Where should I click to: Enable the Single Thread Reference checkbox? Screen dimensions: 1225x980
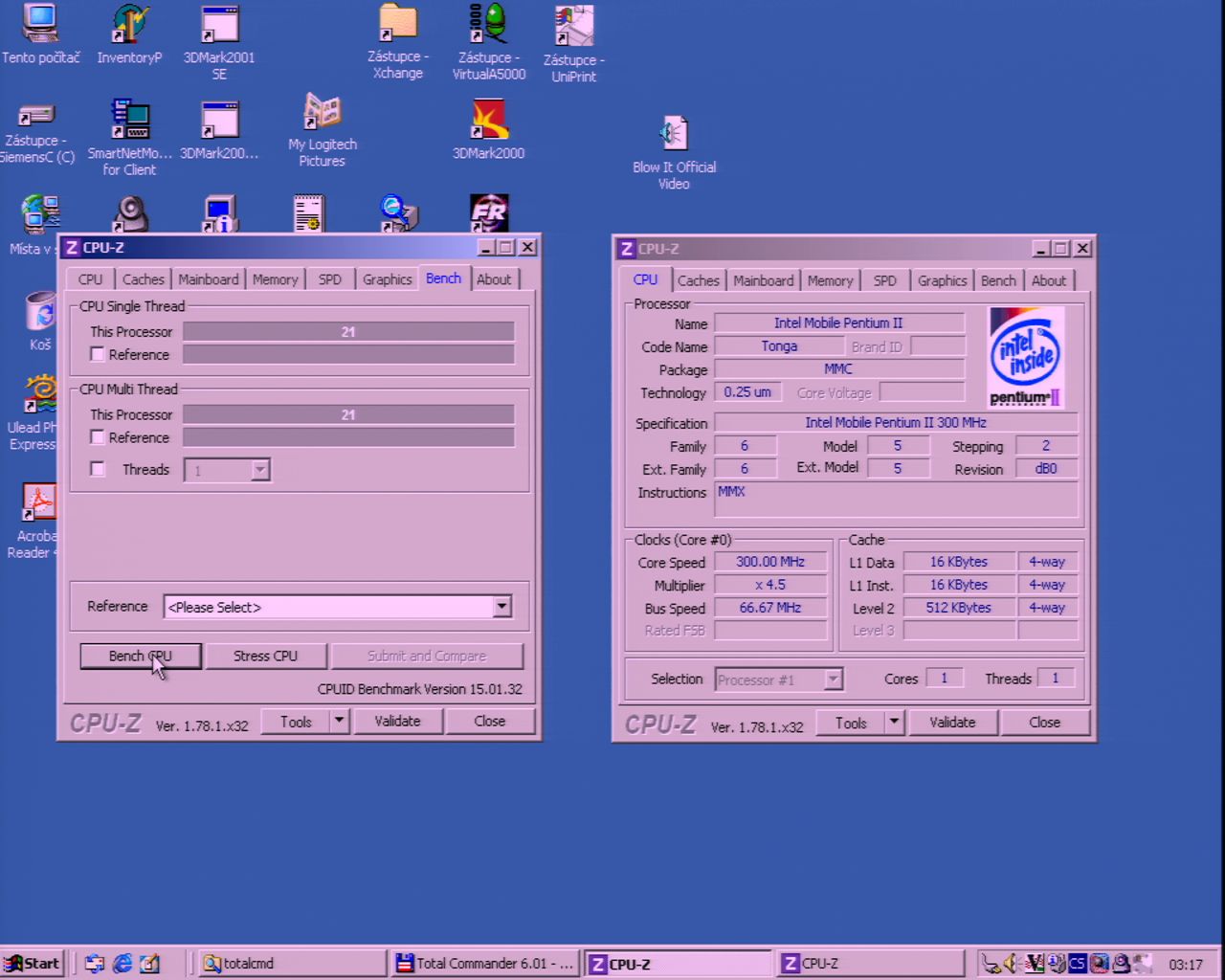pyautogui.click(x=98, y=355)
